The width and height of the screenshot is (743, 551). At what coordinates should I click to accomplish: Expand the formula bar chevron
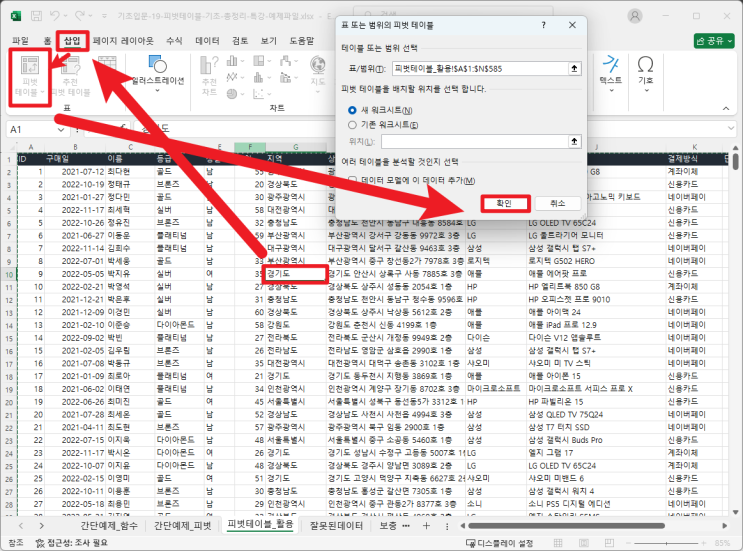pos(731,129)
